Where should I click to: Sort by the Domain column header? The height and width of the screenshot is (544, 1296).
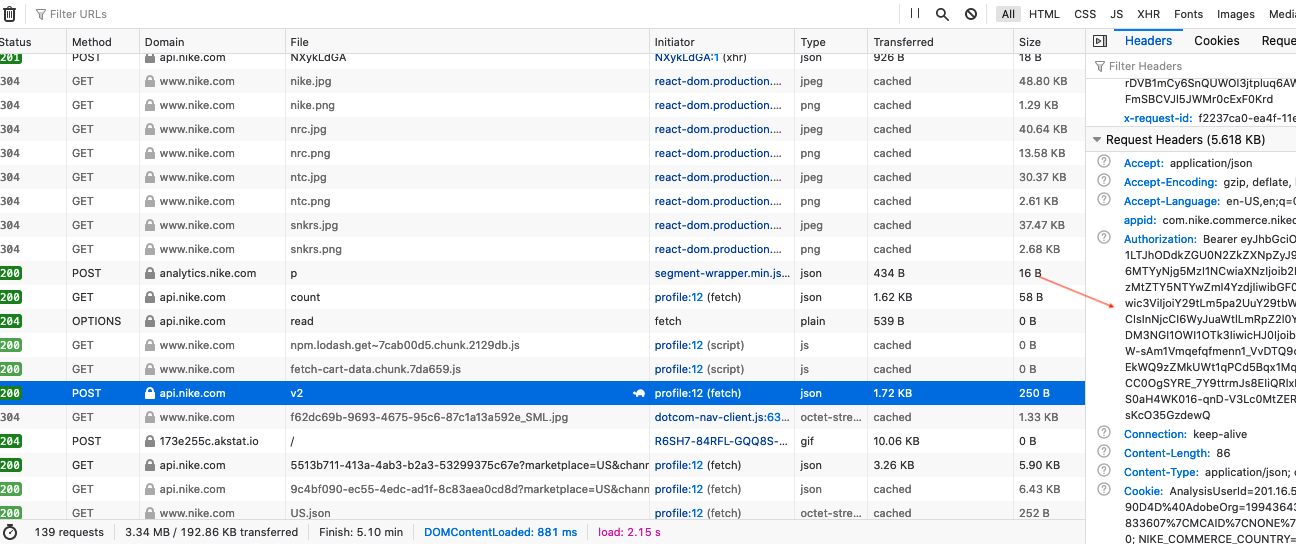click(212, 42)
